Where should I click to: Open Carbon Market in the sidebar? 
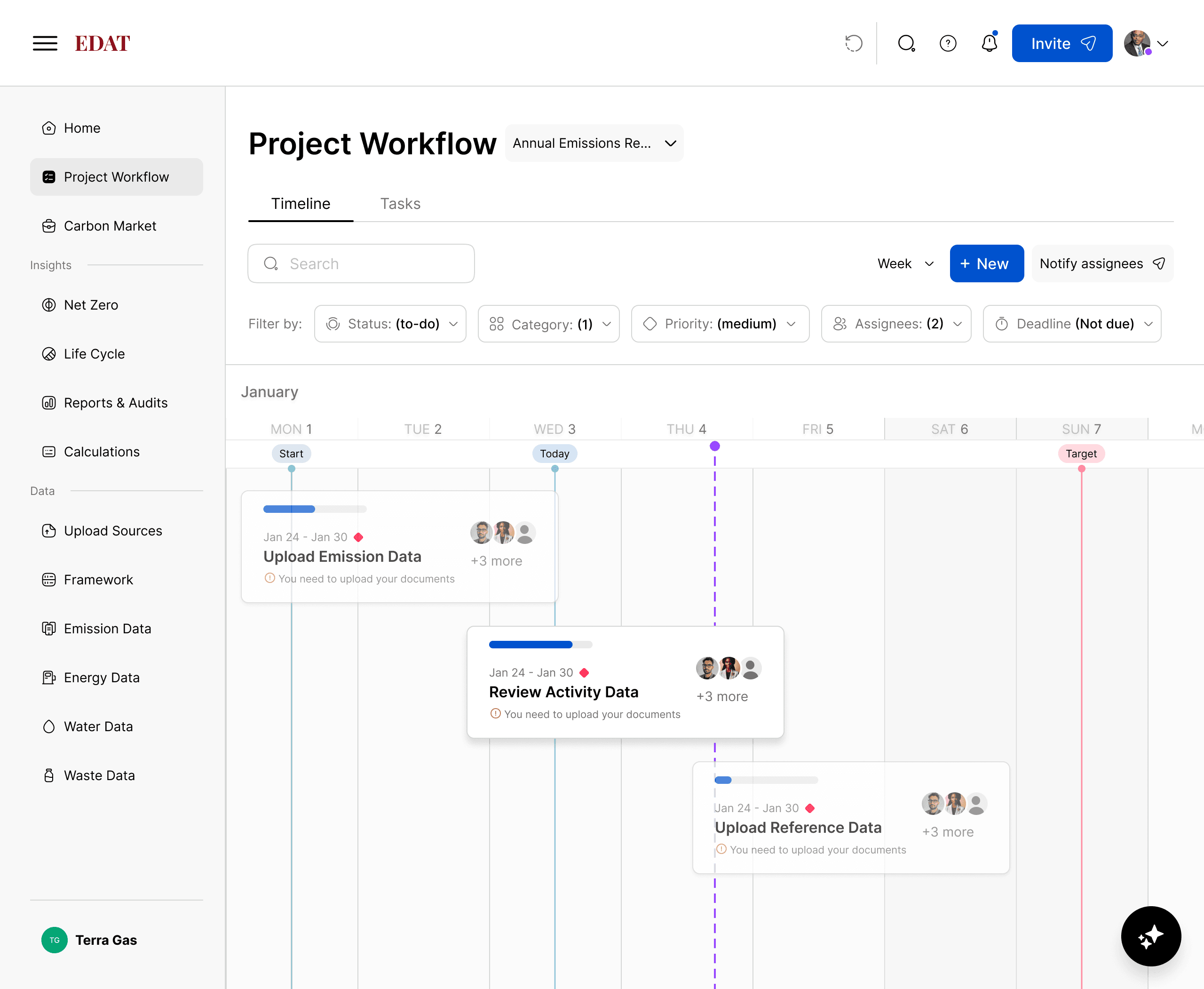pyautogui.click(x=110, y=225)
